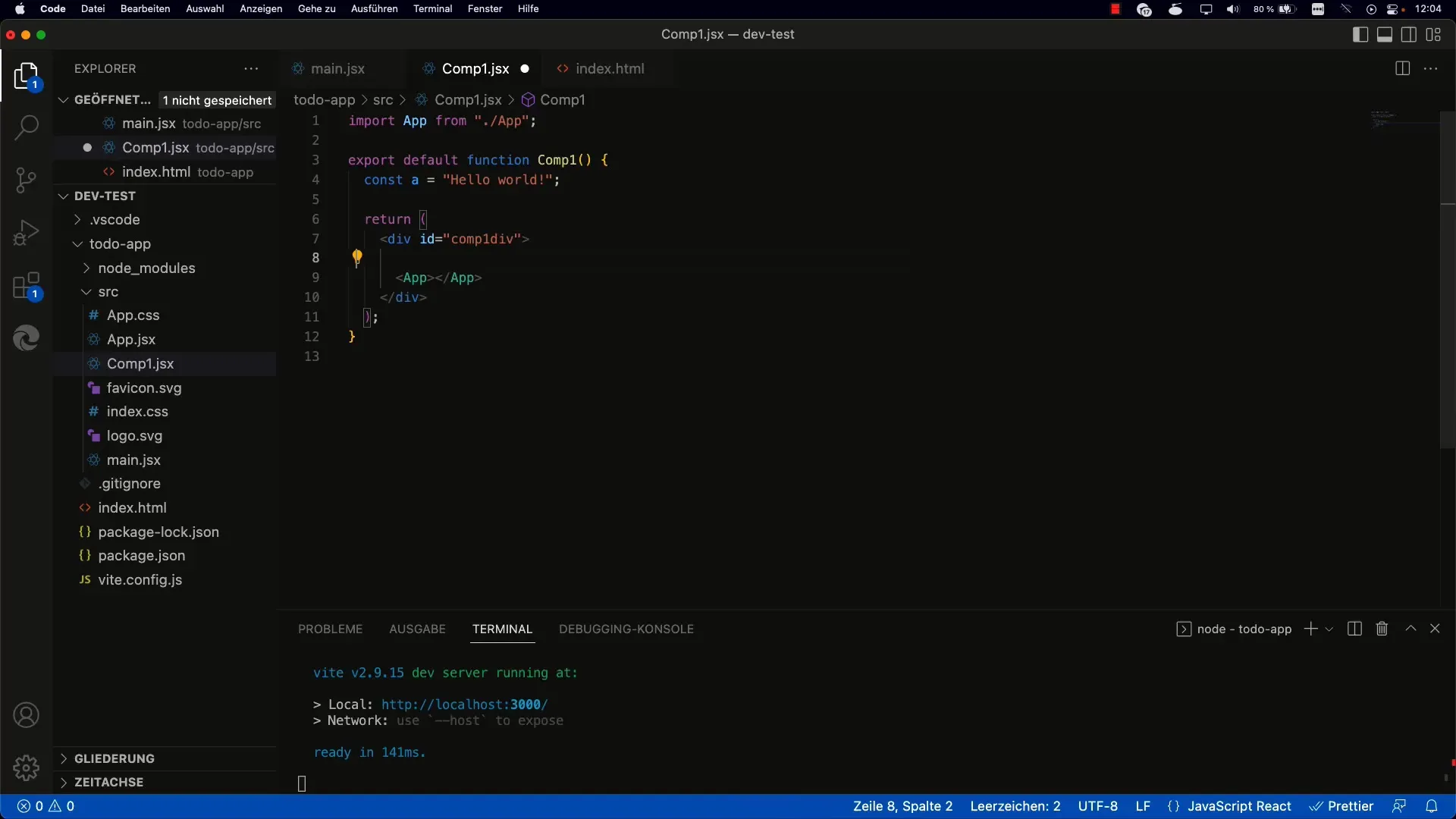Screen dimensions: 1456x819
Task: Click Prettier in the status bar
Action: (x=1341, y=806)
